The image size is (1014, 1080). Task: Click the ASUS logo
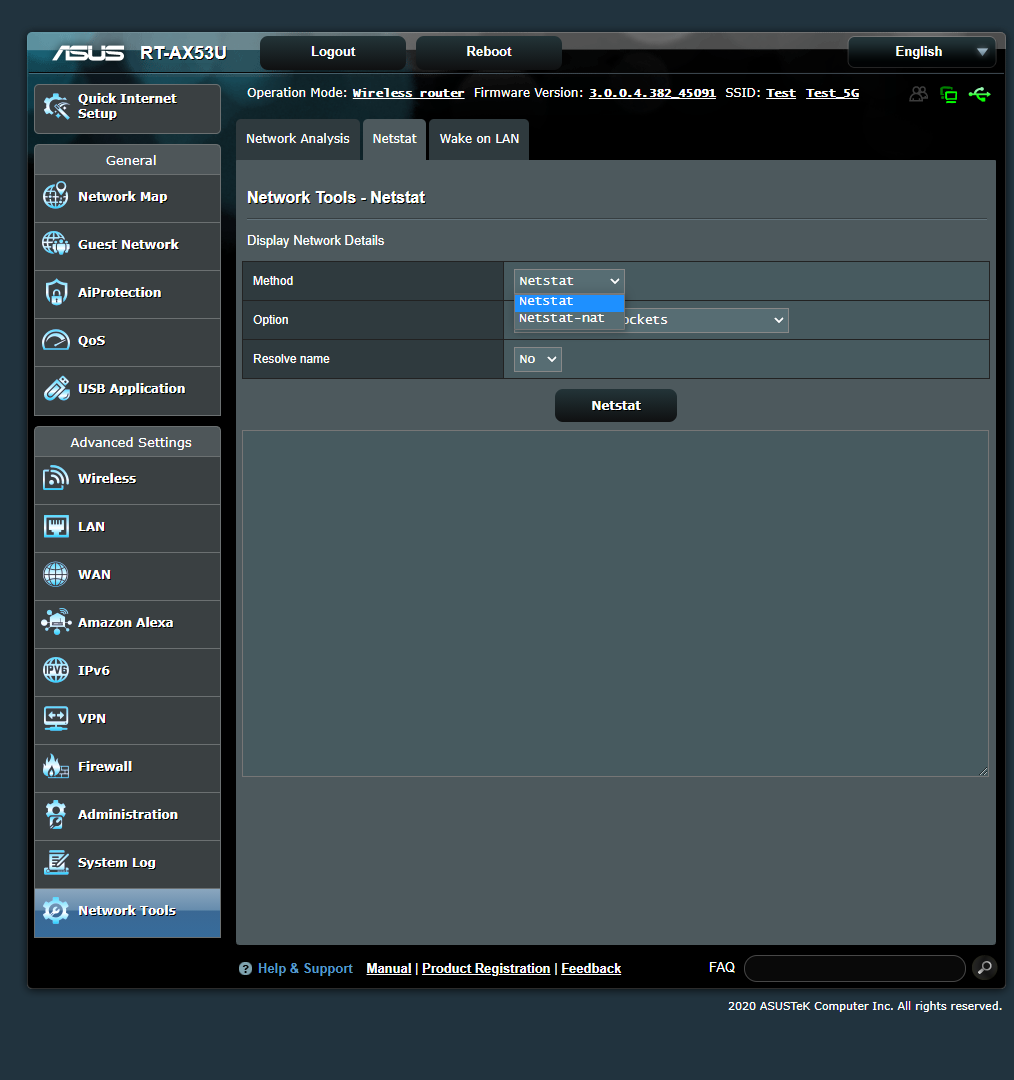pos(88,52)
